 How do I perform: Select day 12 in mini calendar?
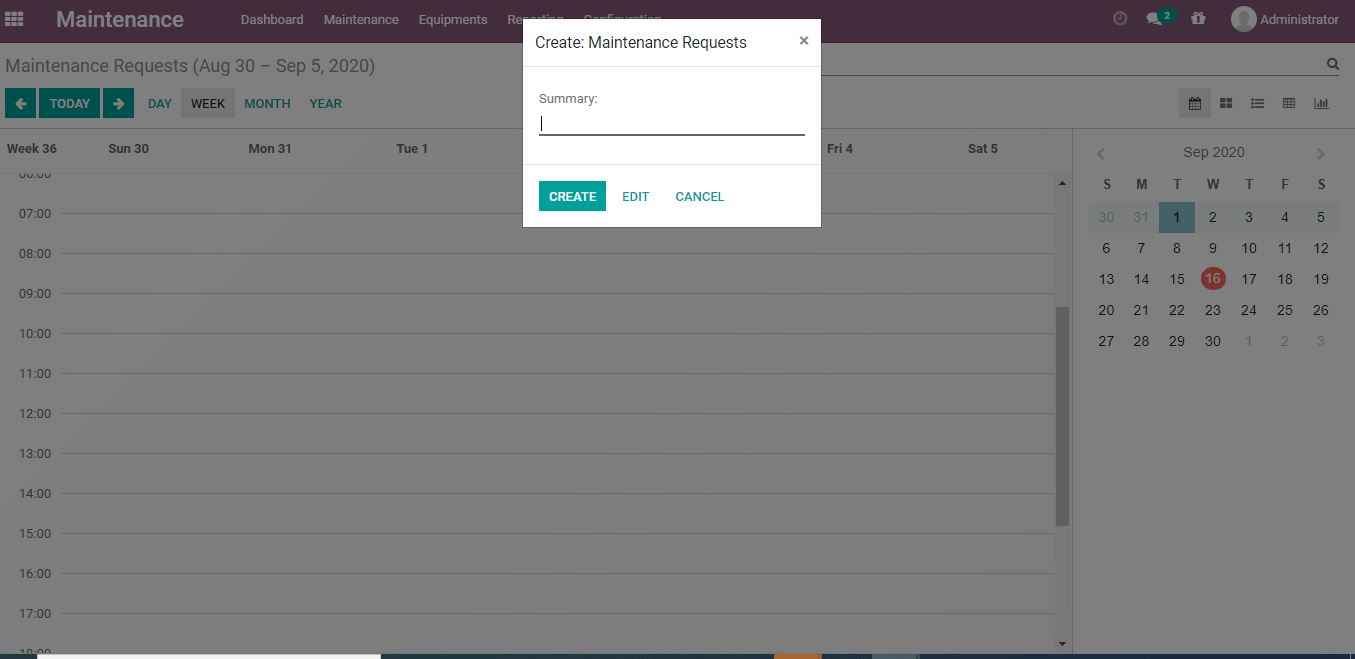pos(1321,248)
